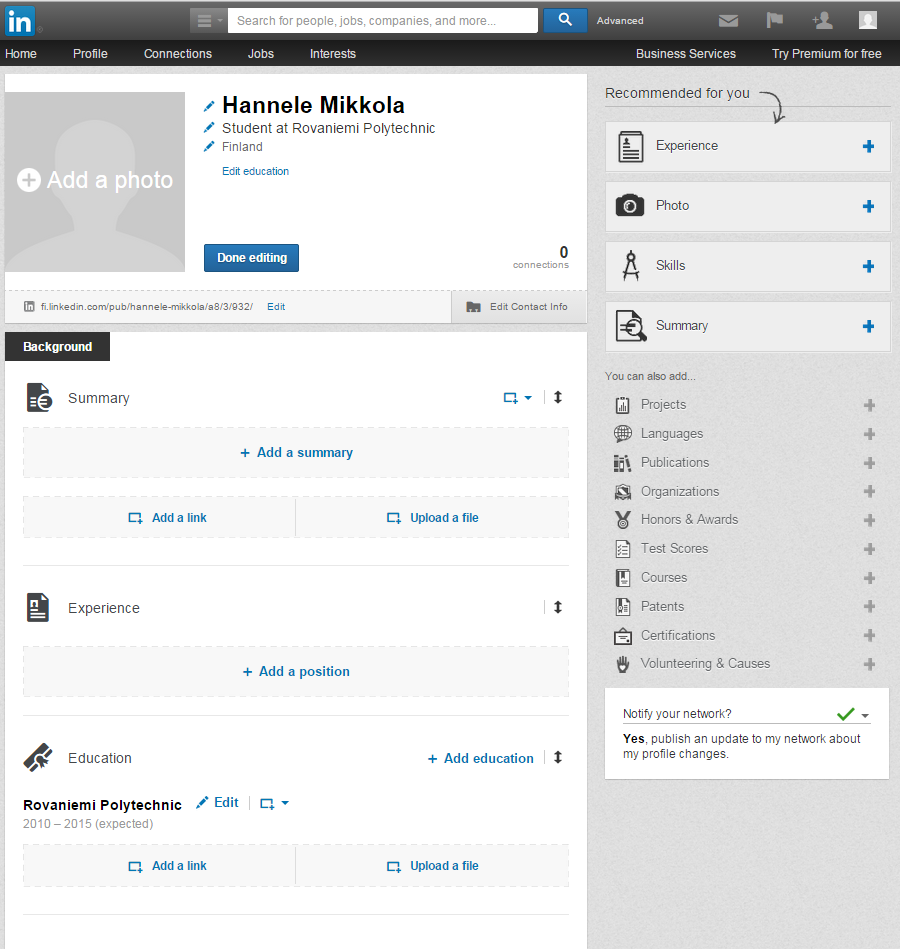Viewport: 900px width, 949px height.
Task: Click the Add a photo placeholder
Action: pyautogui.click(x=95, y=182)
